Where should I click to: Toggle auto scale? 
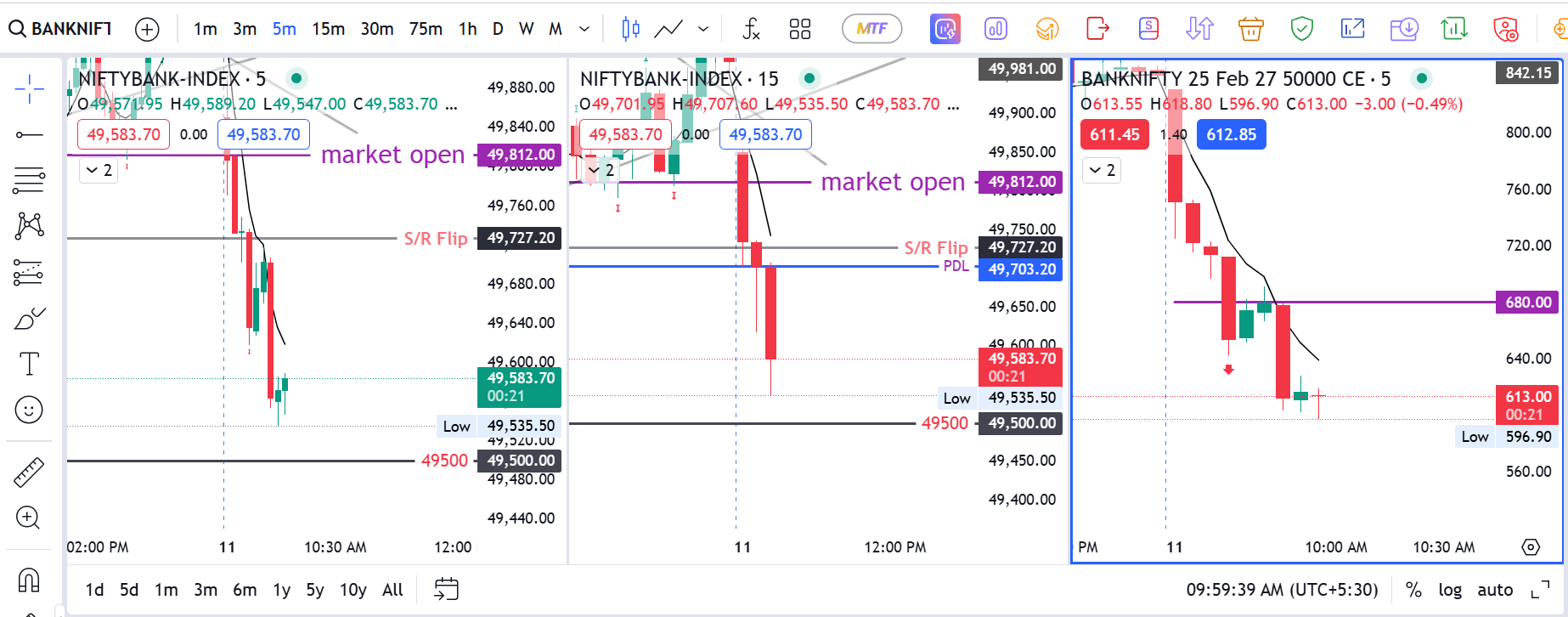point(1495,590)
